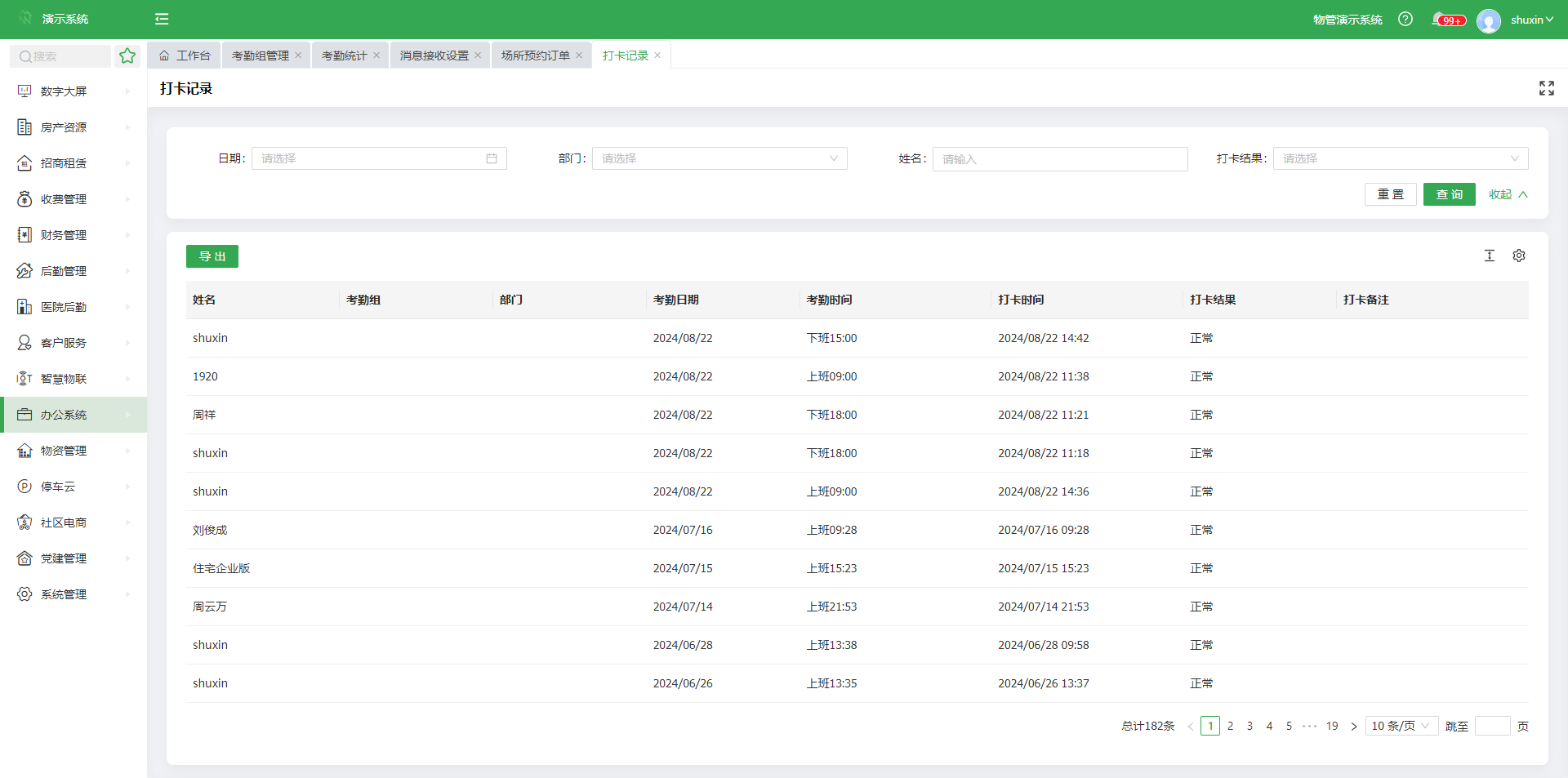Expand 财务管理 in the sidebar
1568x778 pixels.
(64, 235)
